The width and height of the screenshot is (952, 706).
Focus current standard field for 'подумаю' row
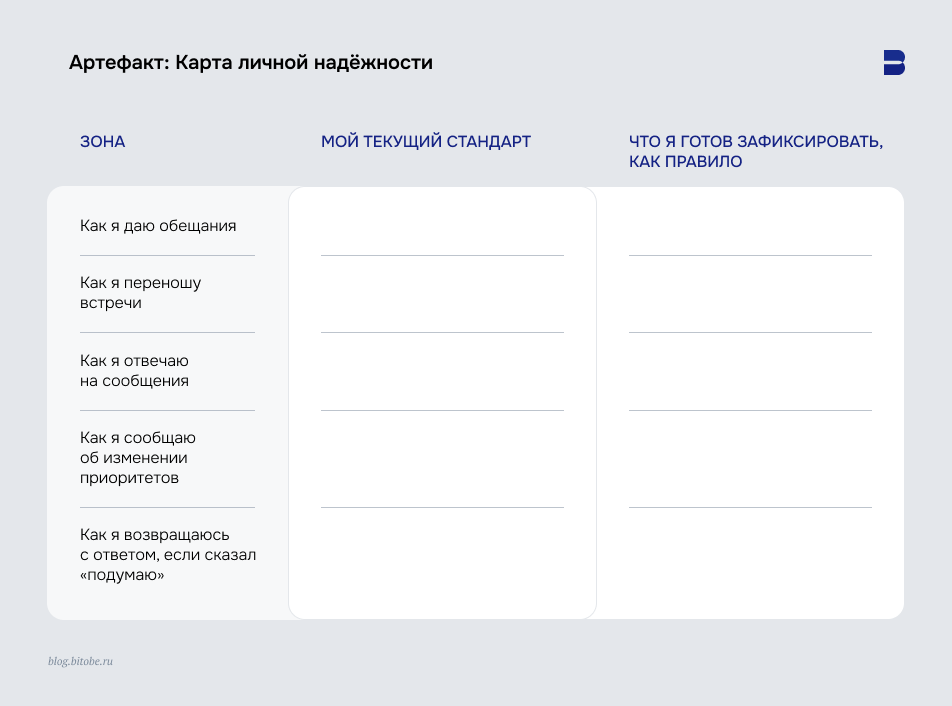pos(442,556)
